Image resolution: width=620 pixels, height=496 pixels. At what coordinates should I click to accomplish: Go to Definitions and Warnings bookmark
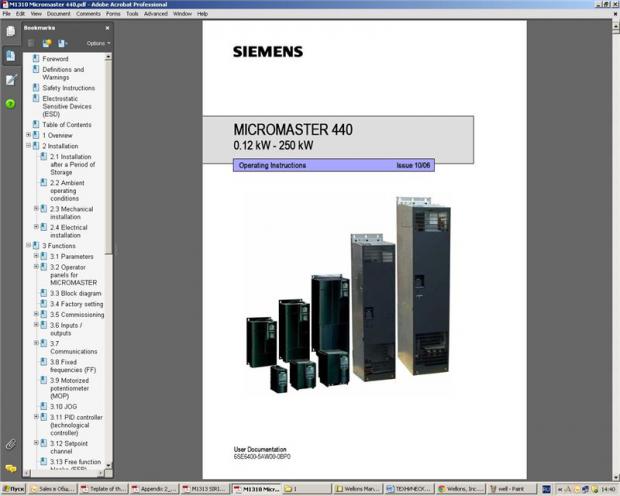pyautogui.click(x=63, y=73)
